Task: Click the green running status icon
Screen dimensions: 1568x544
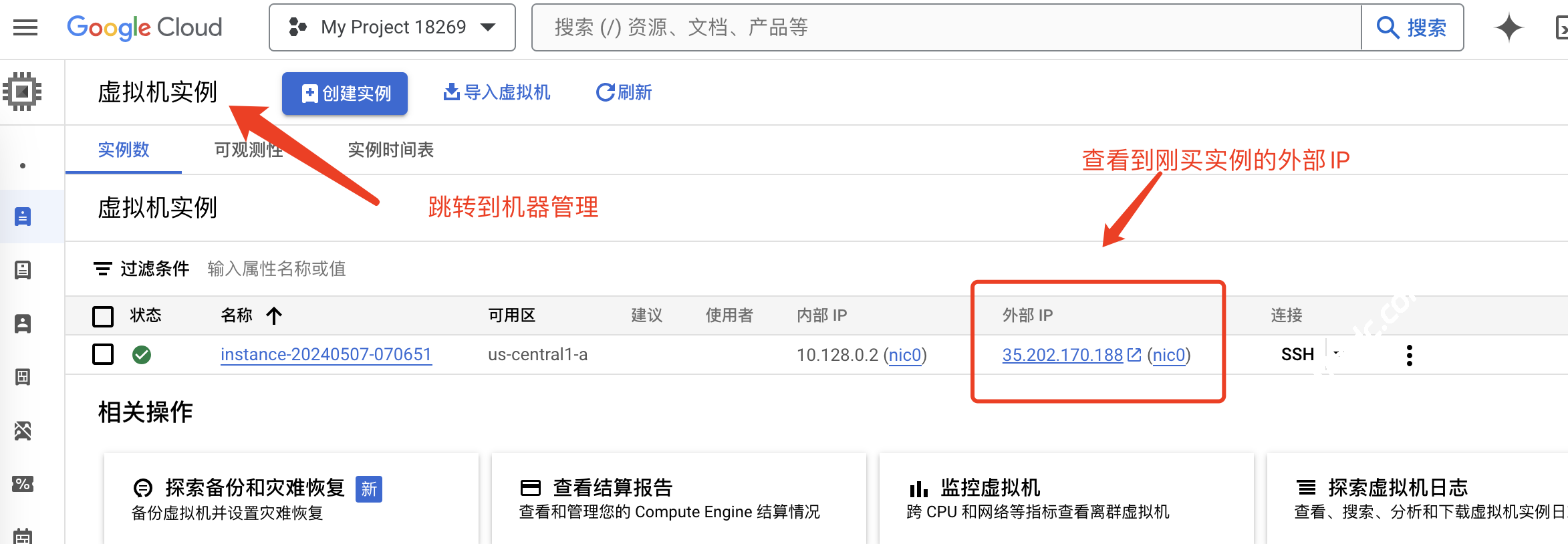Action: click(142, 355)
